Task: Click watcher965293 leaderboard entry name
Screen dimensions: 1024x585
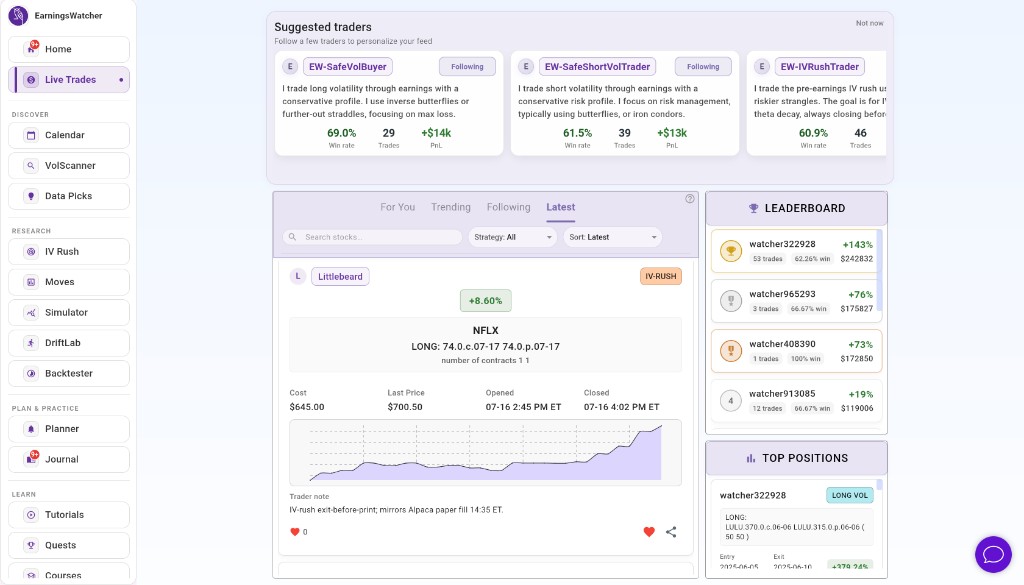Action: click(782, 294)
